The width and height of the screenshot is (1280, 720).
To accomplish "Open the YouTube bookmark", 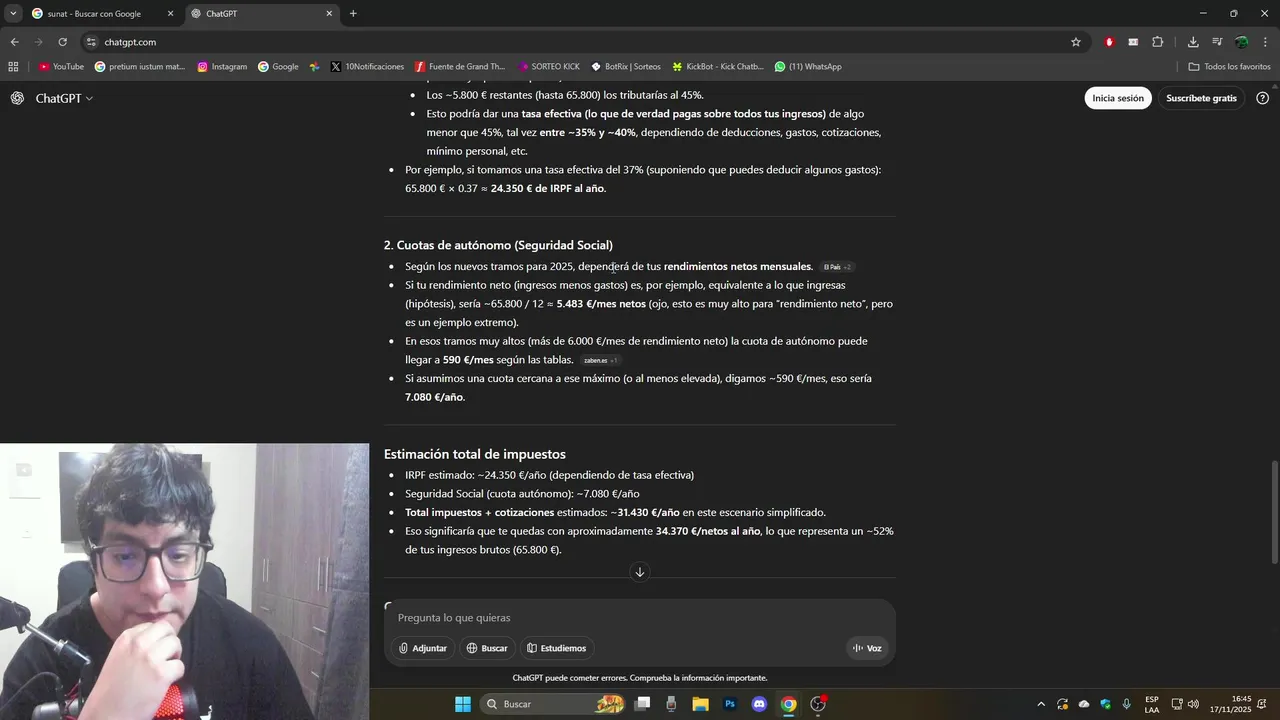I will point(61,67).
